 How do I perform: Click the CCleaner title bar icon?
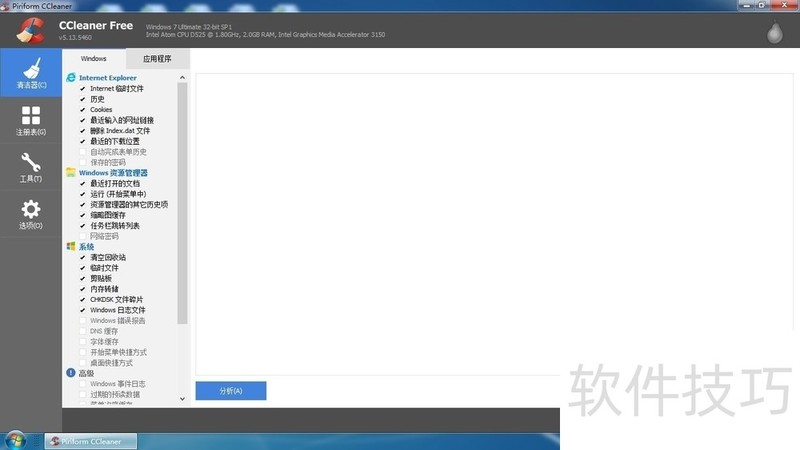coord(5,6)
